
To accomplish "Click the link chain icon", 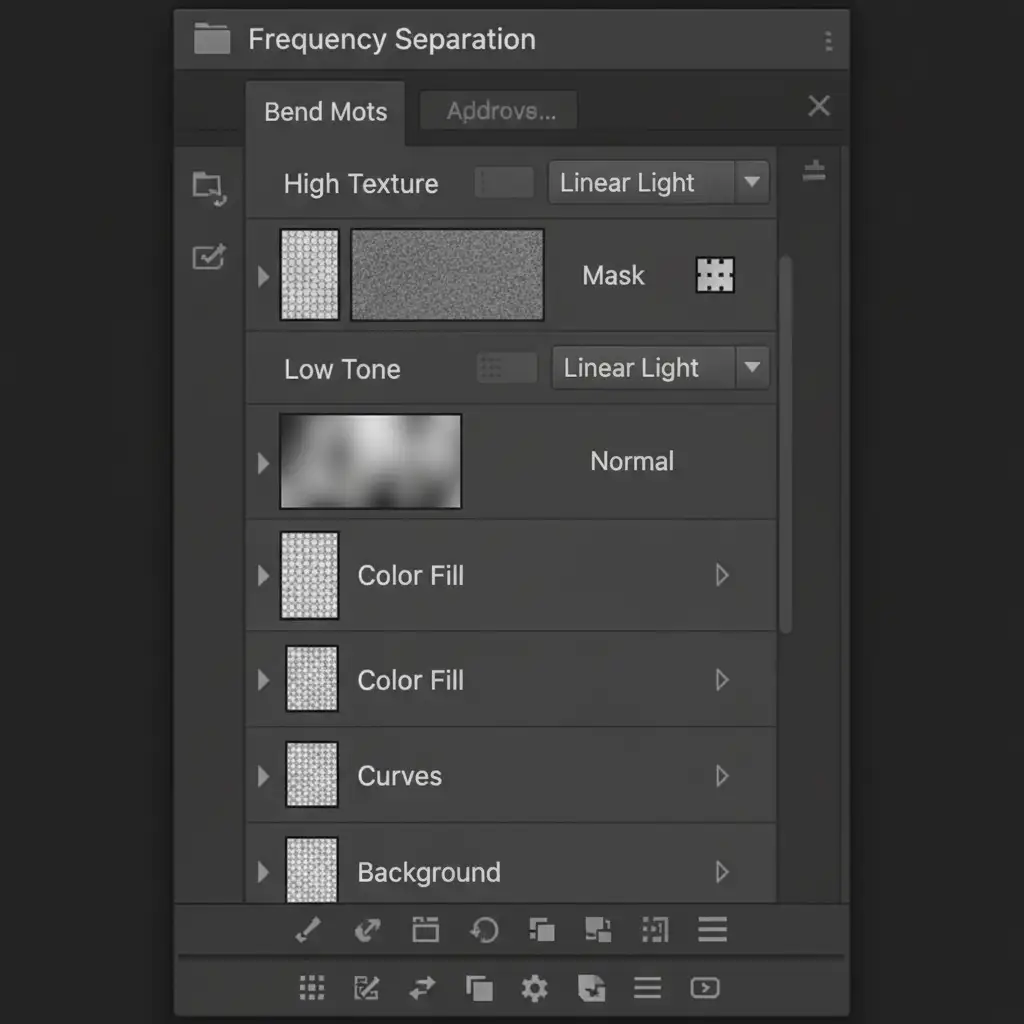I will tap(367, 931).
